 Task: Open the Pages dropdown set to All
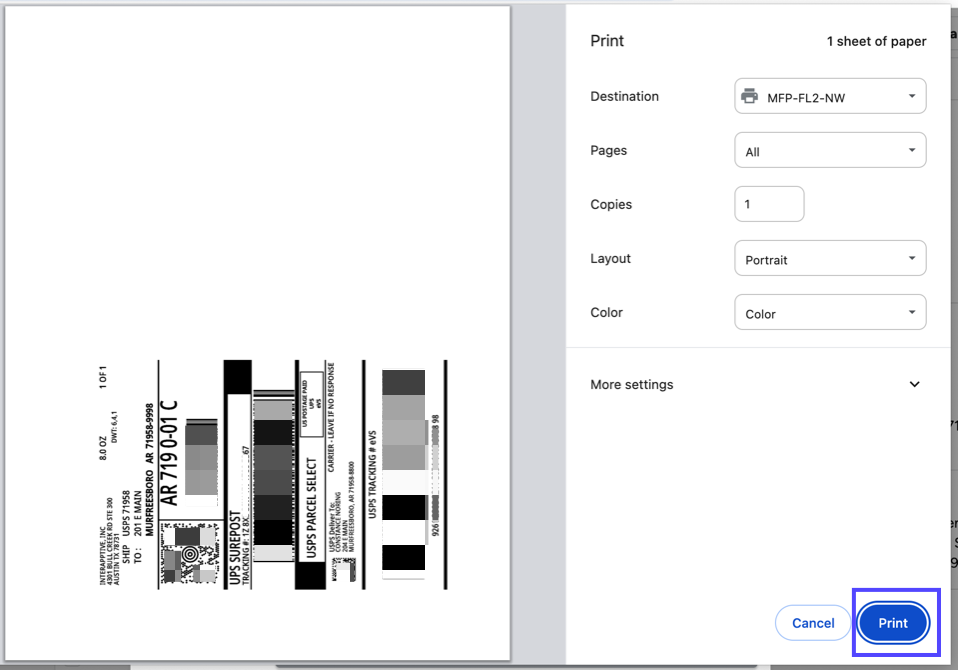(830, 150)
